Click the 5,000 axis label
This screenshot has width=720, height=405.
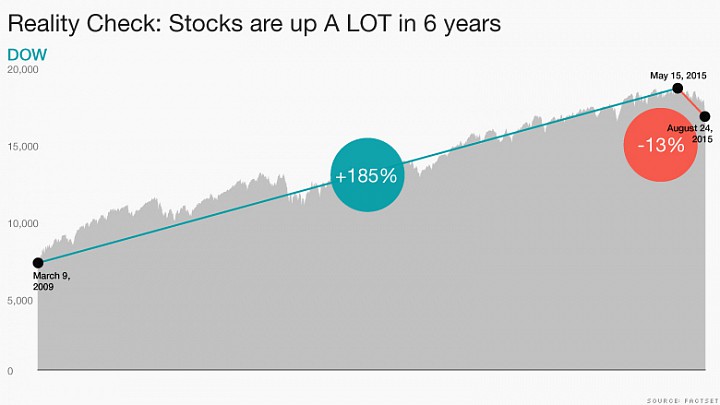[20, 301]
